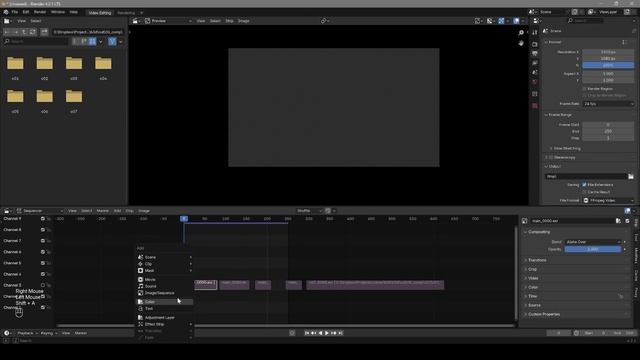Open the World properties tab icon
Image resolution: width=640 pixels, height=360 pixels.
[535, 82]
